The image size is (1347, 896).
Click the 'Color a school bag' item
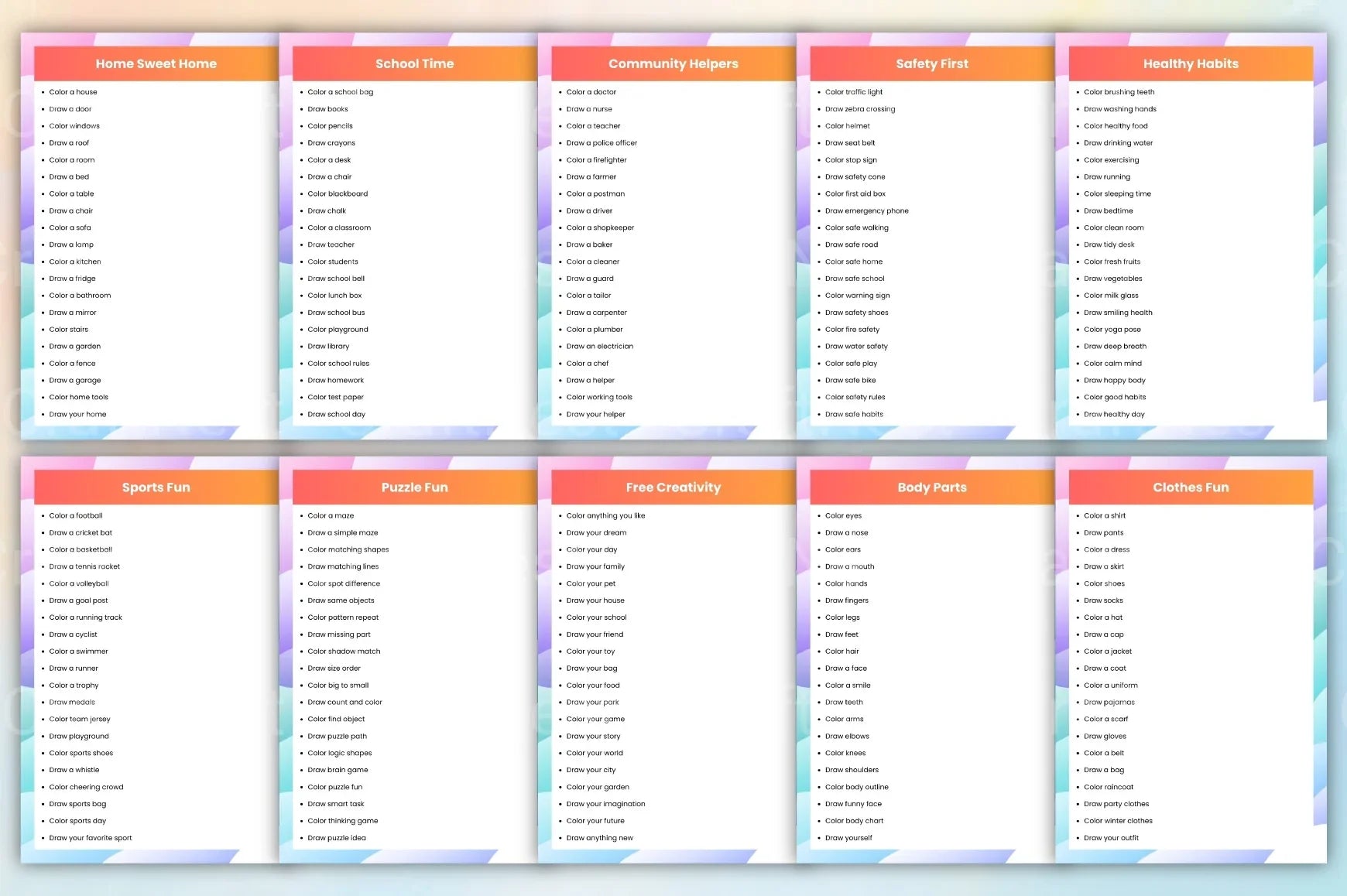click(x=340, y=92)
